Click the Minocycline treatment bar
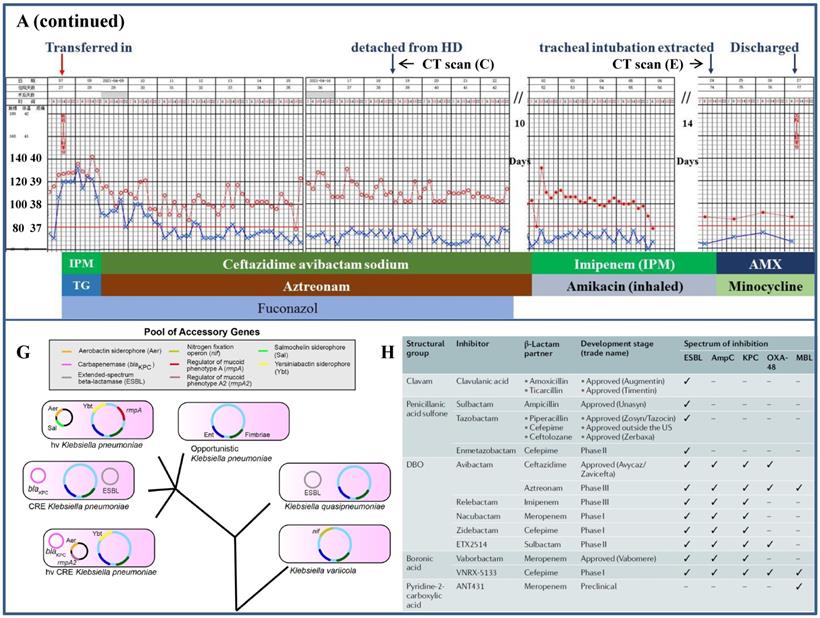 pyautogui.click(x=765, y=285)
